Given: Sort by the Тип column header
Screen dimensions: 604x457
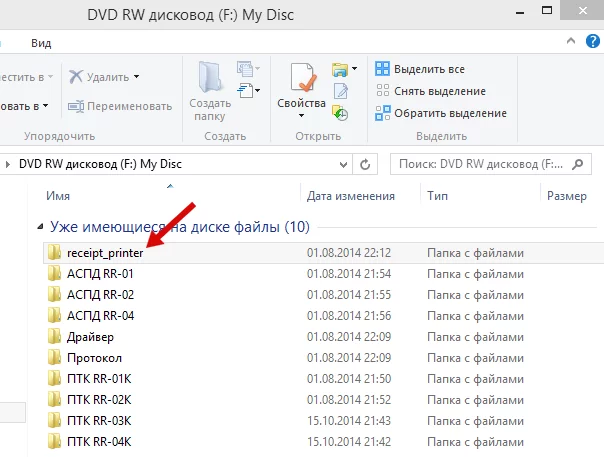Looking at the screenshot, I should tap(438, 196).
